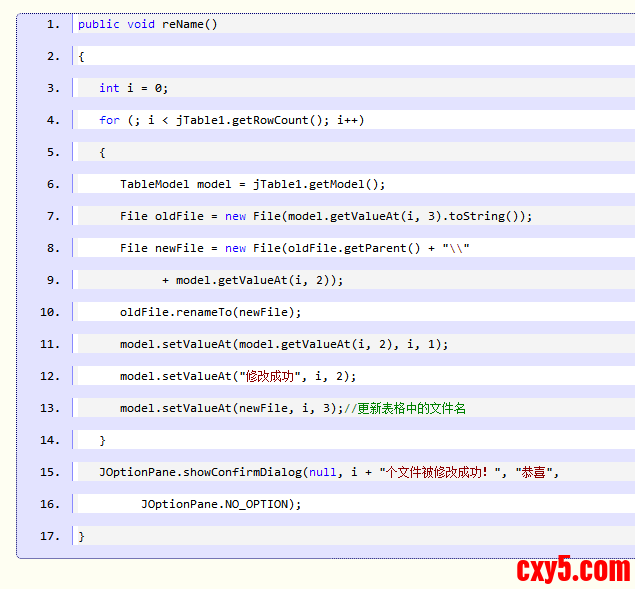
Task: Click the opening brace on line 5
Action: 102,152
